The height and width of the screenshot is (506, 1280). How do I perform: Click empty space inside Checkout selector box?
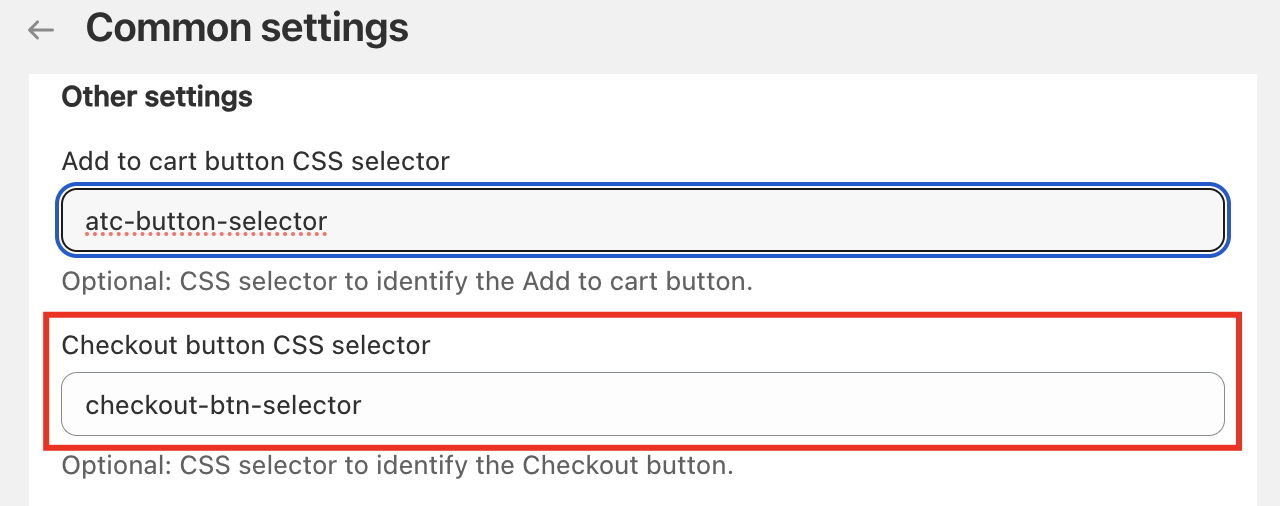click(800, 404)
